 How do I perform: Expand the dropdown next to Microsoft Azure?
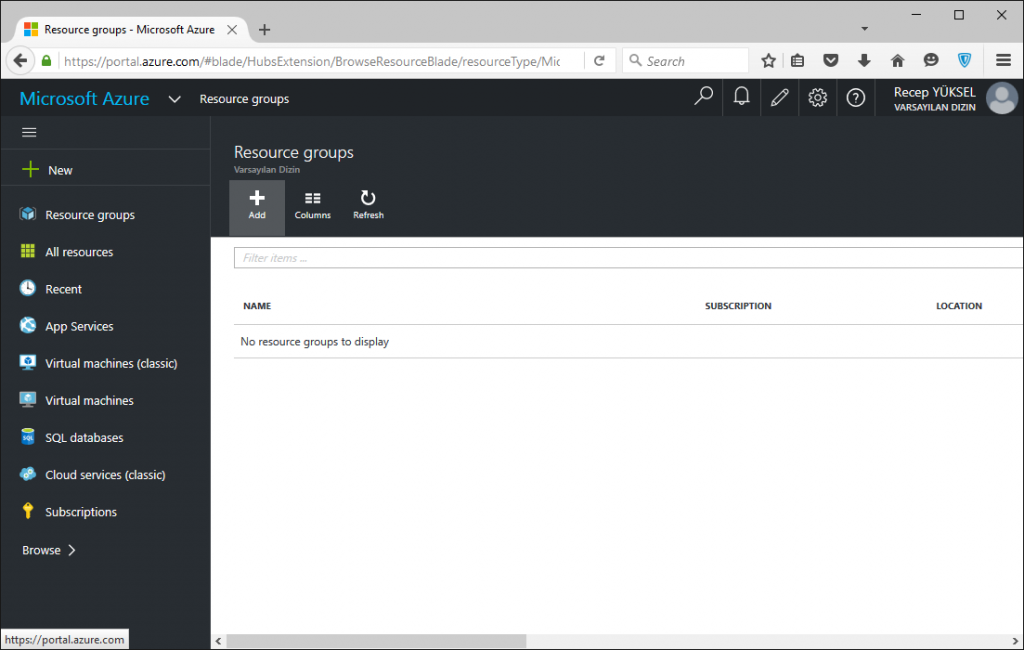pos(174,99)
